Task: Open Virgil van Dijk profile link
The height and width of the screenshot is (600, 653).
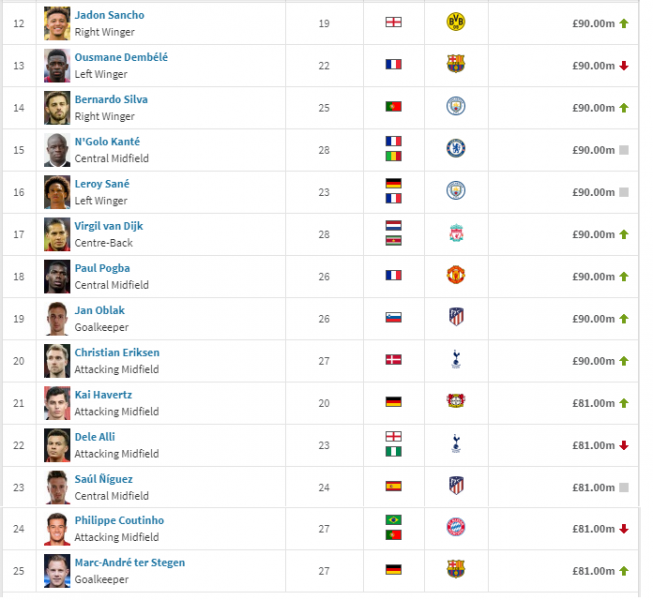Action: point(108,226)
